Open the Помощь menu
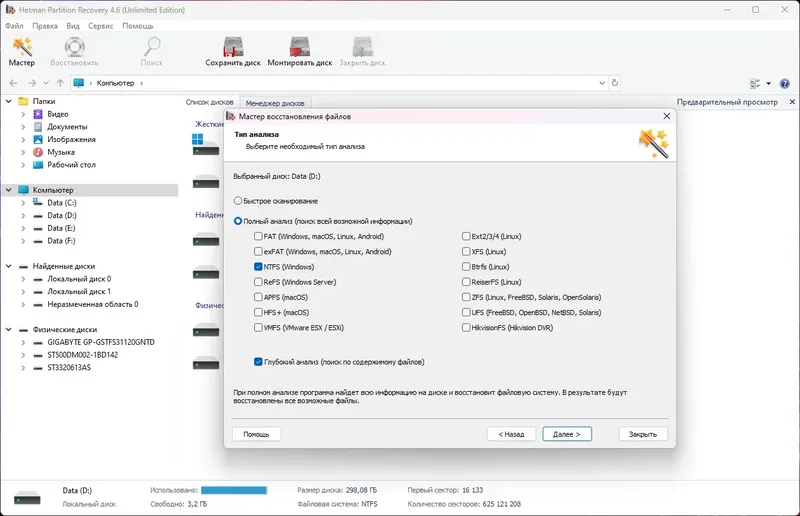This screenshot has height=516, width=800. pos(138,26)
